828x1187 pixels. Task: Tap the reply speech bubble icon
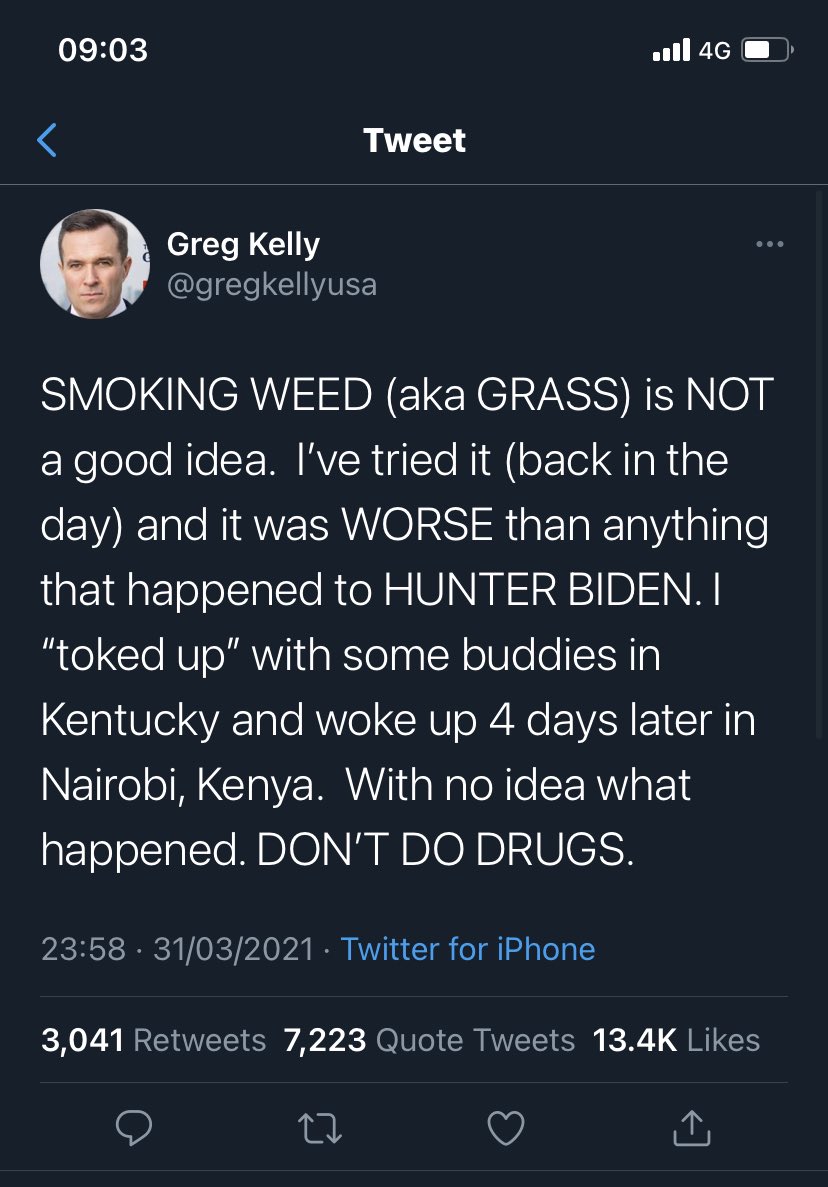click(x=134, y=1128)
